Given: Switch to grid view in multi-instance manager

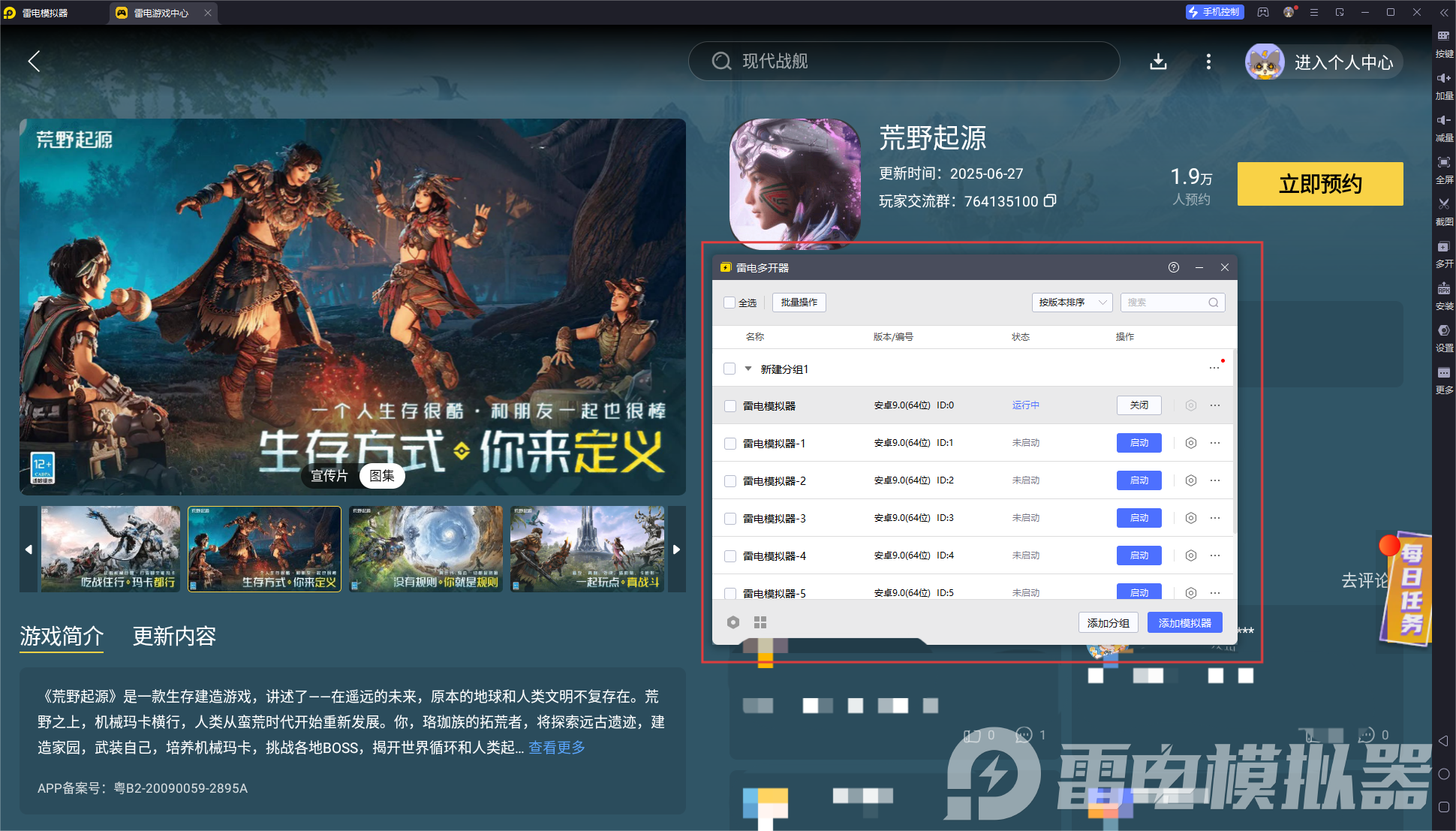Looking at the screenshot, I should pos(760,622).
